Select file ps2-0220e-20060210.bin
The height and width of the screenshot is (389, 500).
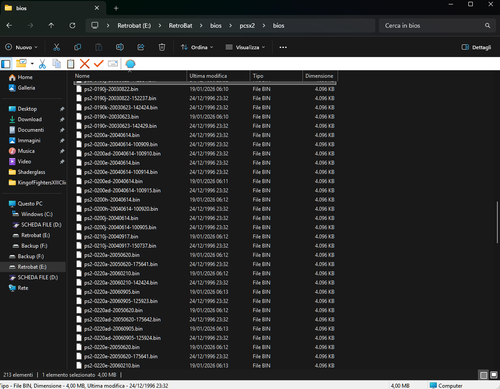[x=205, y=366]
